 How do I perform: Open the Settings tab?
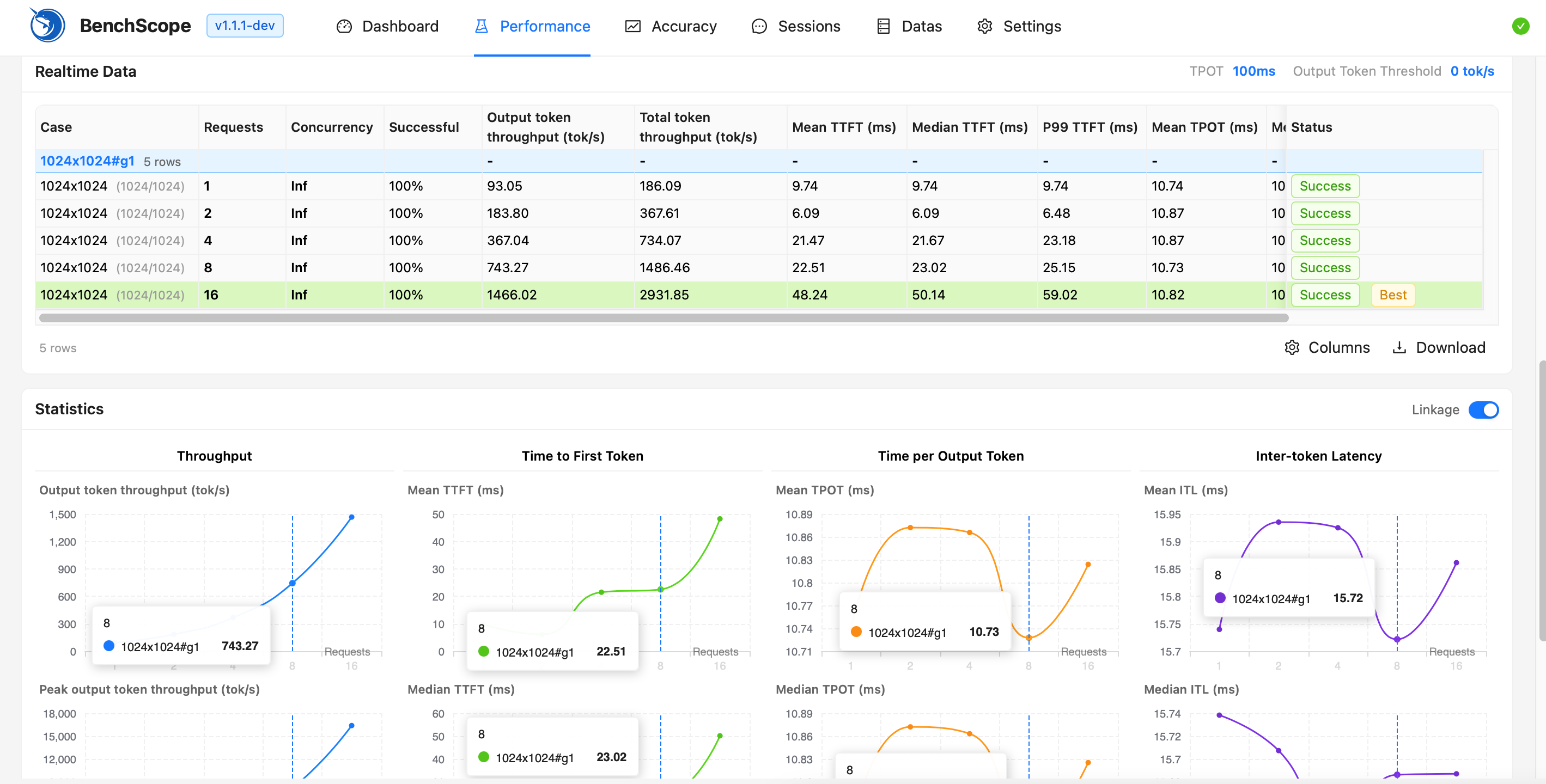coord(1019,26)
